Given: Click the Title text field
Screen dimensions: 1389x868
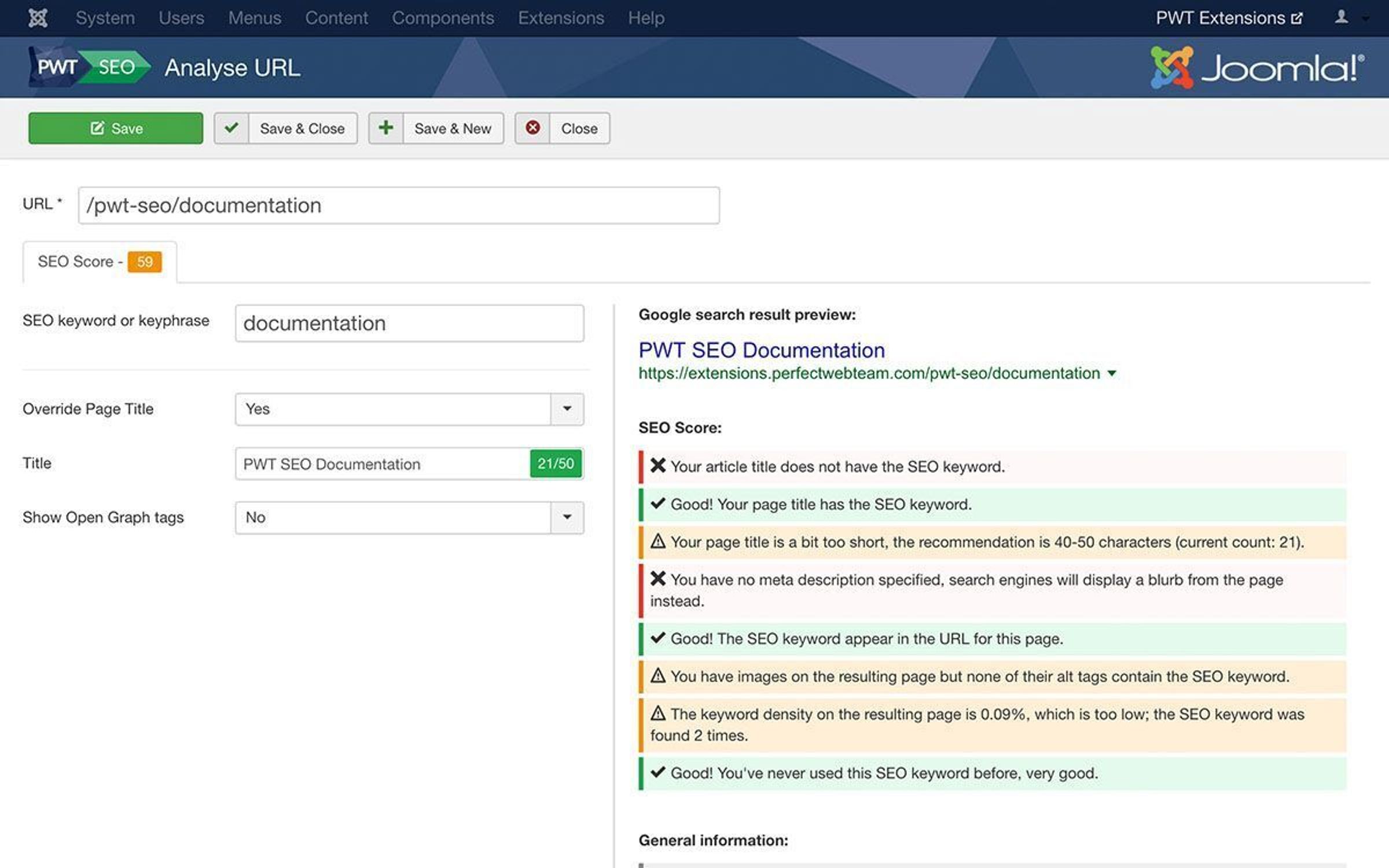Looking at the screenshot, I should click(382, 464).
